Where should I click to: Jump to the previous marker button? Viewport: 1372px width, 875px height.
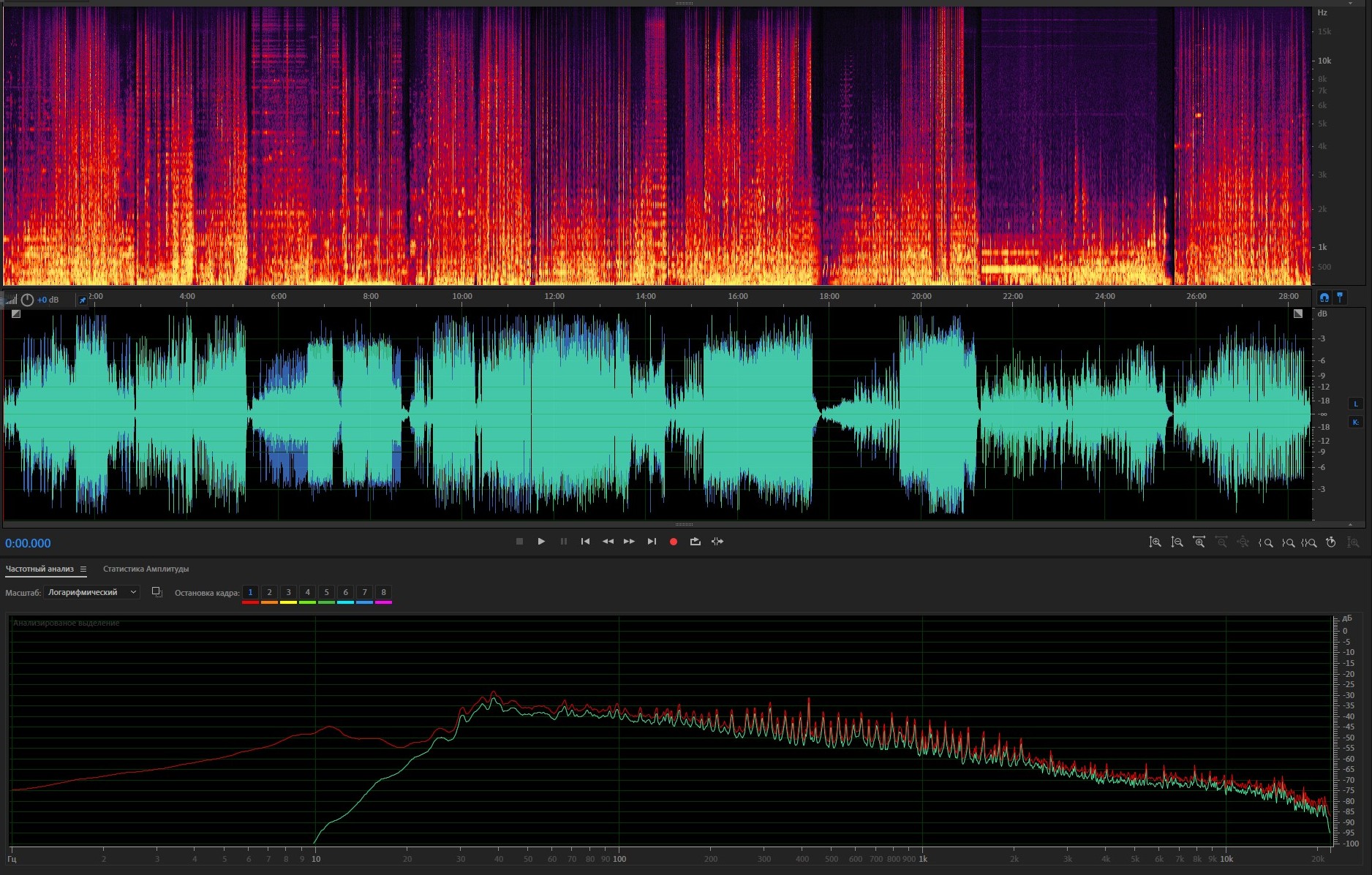point(585,542)
